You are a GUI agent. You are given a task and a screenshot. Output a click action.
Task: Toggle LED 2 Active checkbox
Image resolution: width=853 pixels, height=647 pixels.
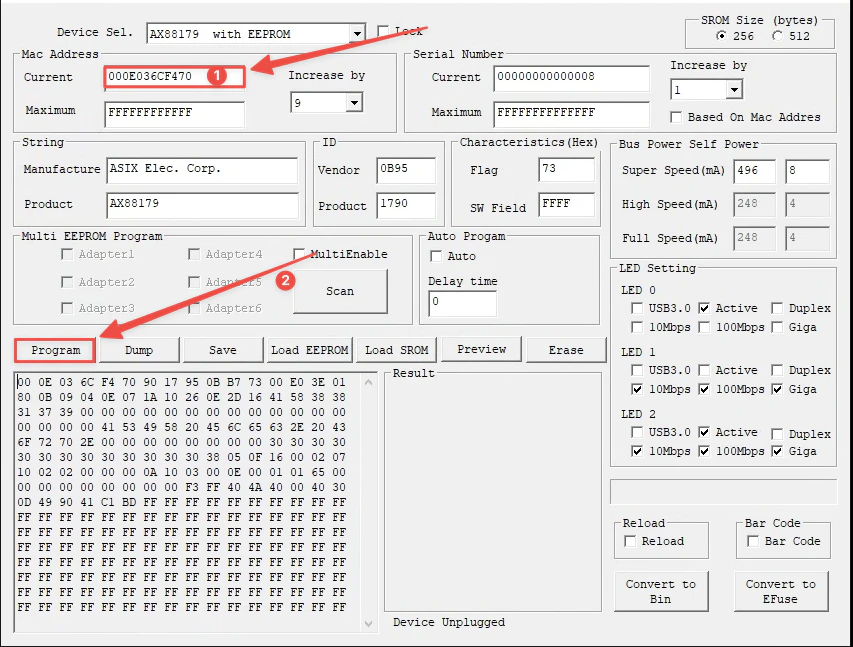(704, 432)
